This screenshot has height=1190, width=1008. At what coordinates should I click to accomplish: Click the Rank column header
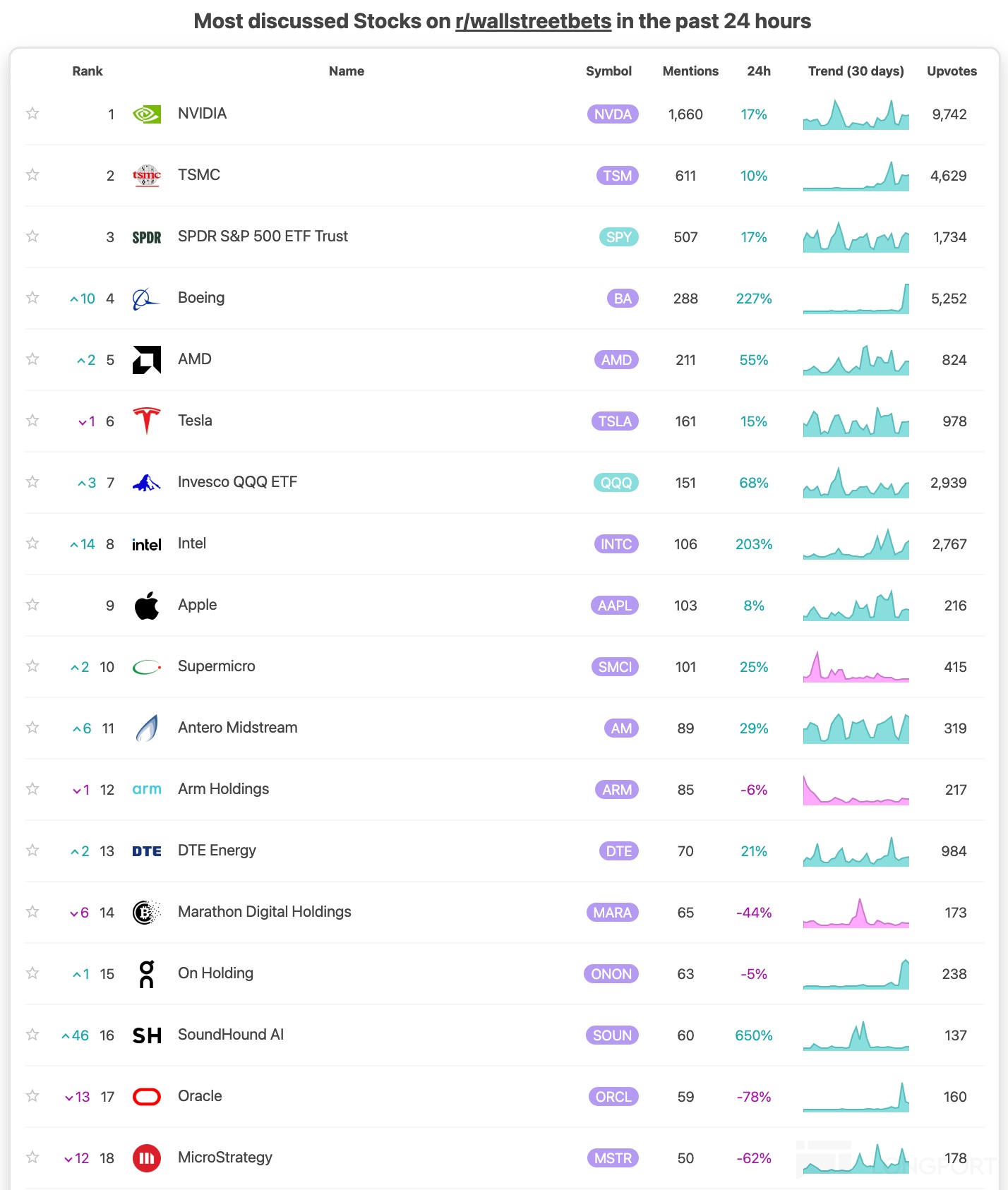coord(88,71)
